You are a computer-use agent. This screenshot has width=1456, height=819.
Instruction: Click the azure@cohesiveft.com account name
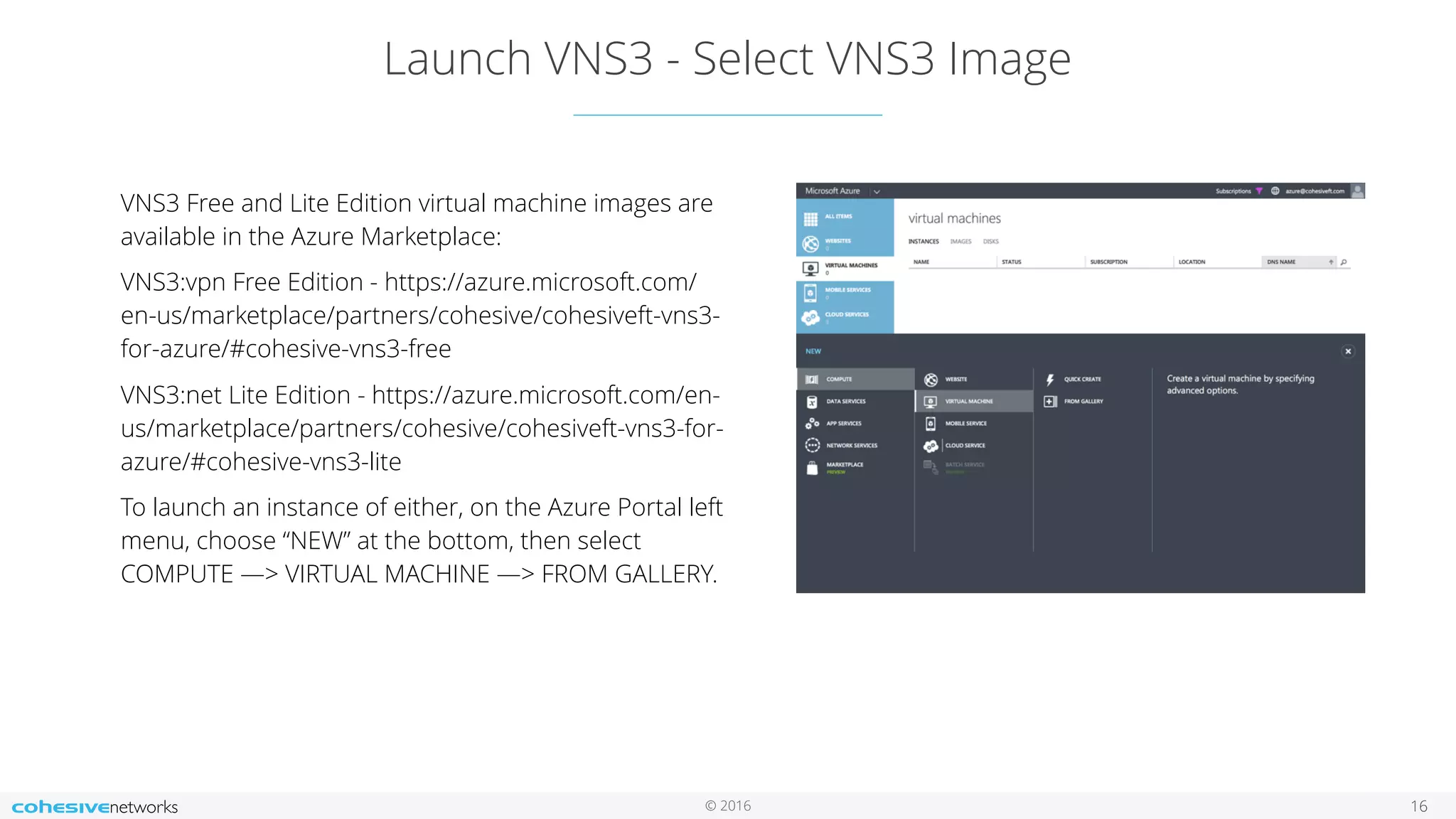pyautogui.click(x=1315, y=191)
